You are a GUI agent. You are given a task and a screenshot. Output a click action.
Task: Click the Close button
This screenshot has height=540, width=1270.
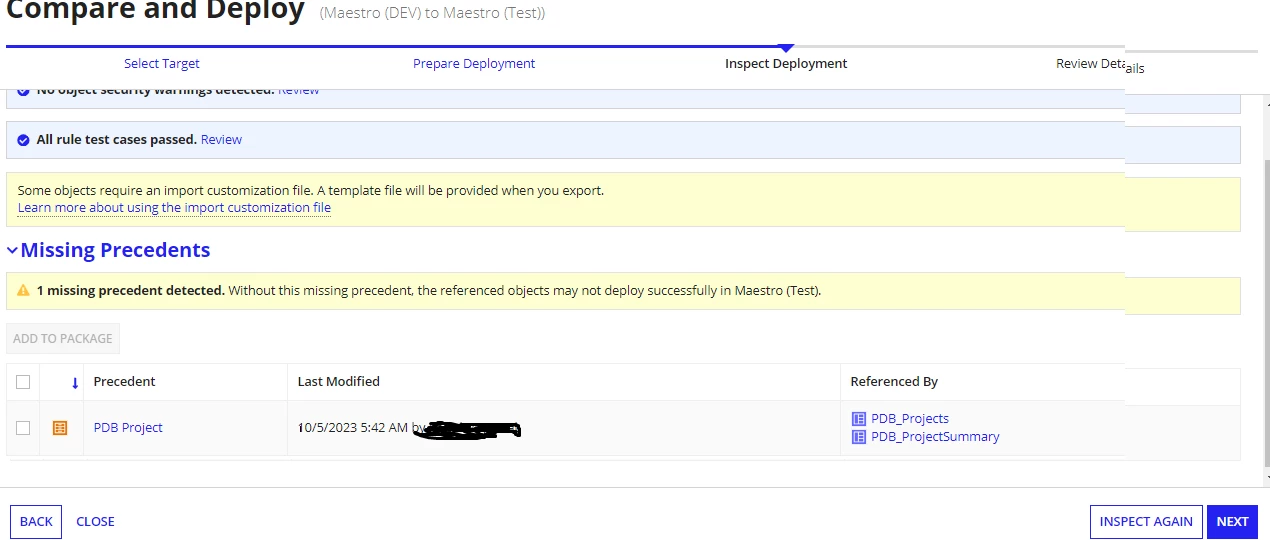click(95, 522)
